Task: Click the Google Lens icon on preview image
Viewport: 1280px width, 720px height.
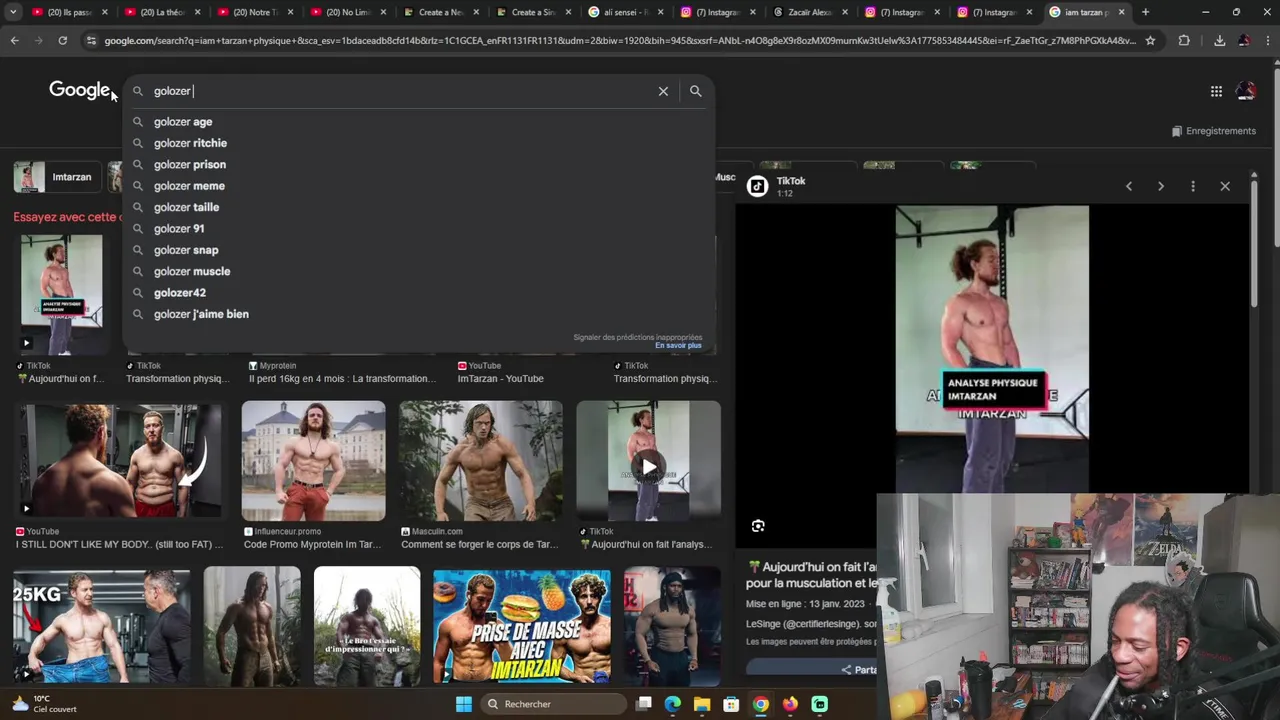Action: [x=758, y=526]
